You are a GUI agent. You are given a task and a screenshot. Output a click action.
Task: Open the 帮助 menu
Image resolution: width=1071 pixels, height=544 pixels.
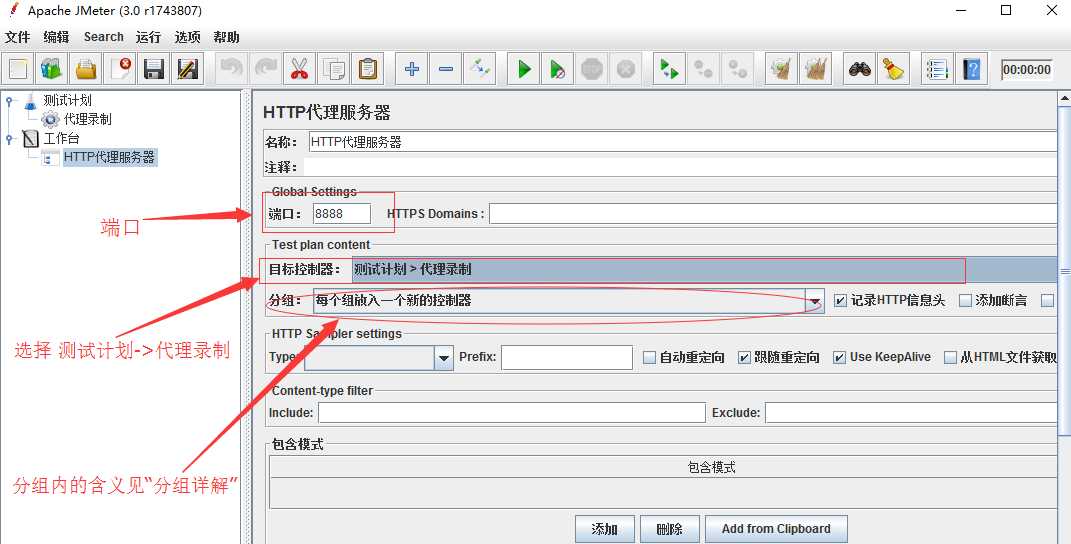[226, 37]
